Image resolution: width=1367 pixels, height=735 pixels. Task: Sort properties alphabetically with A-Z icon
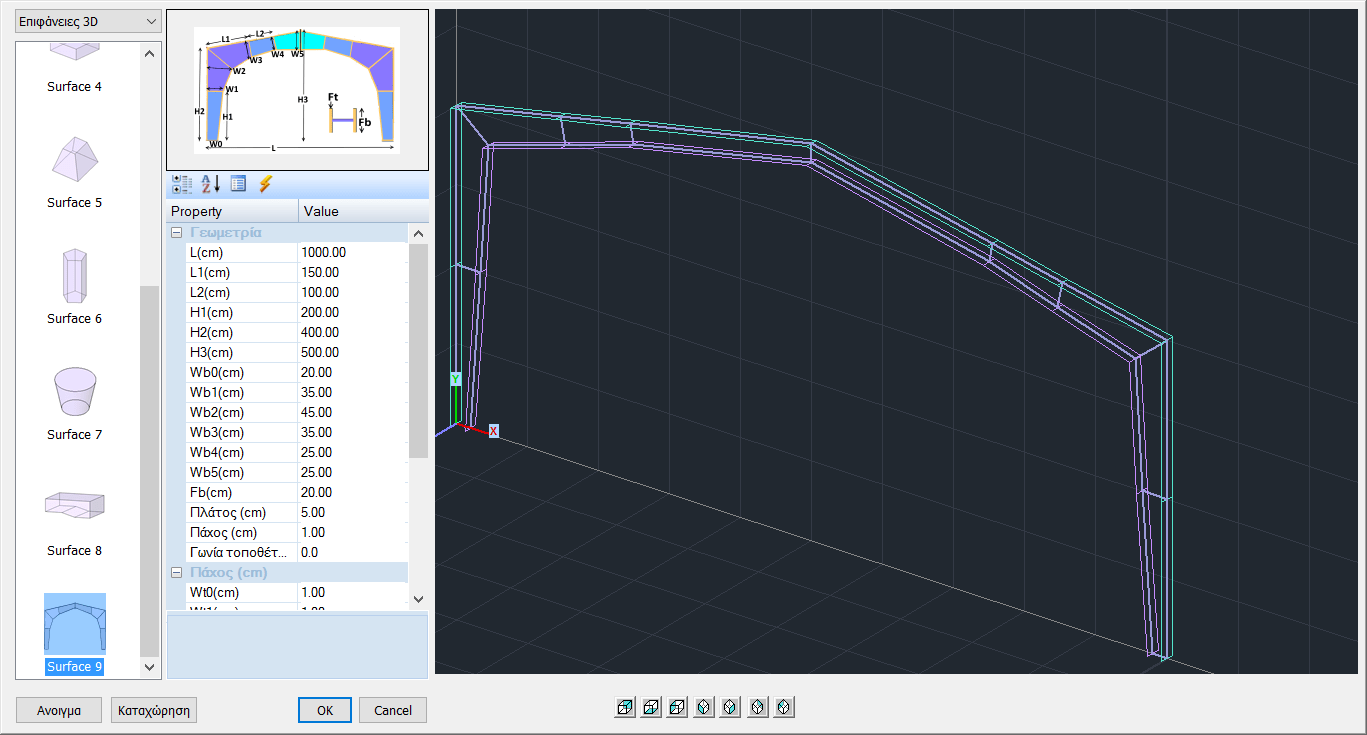(x=211, y=184)
